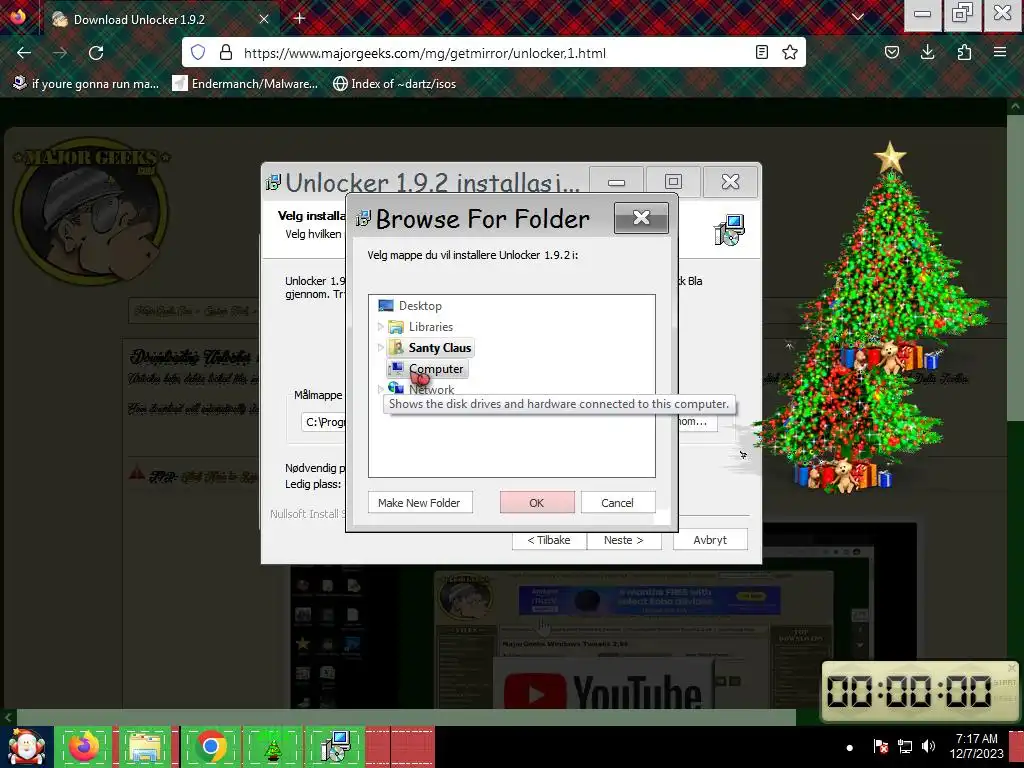Switch to Unlocker installer taskbar icon
This screenshot has width=1024, height=768.
(x=336, y=746)
